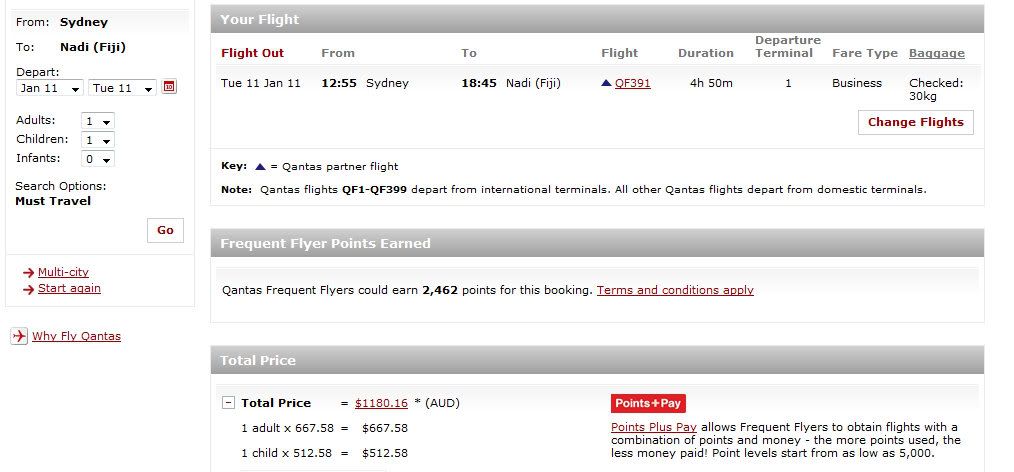Open the QF391 flight details link

click(632, 83)
